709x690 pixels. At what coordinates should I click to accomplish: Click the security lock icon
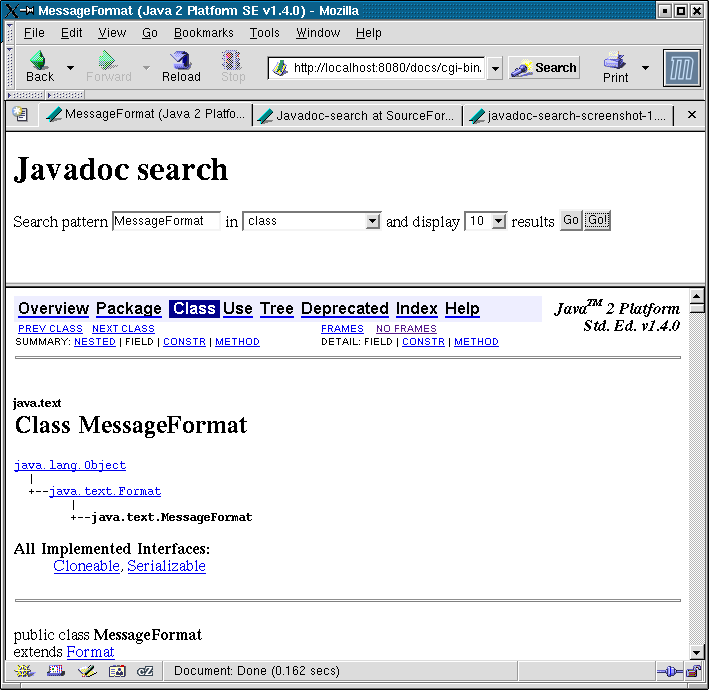[x=693, y=671]
